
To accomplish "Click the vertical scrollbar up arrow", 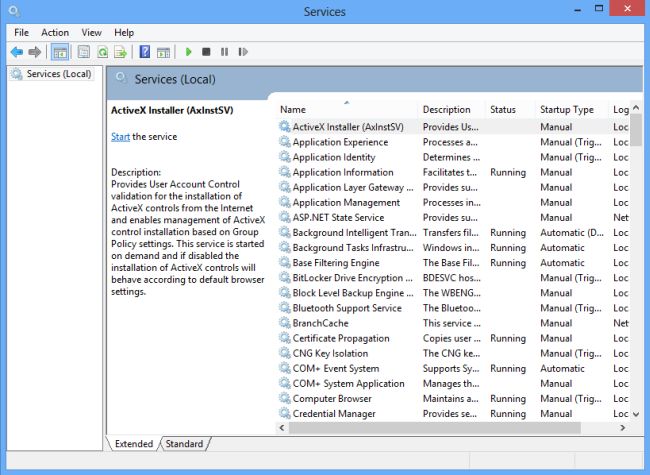I will pos(636,107).
